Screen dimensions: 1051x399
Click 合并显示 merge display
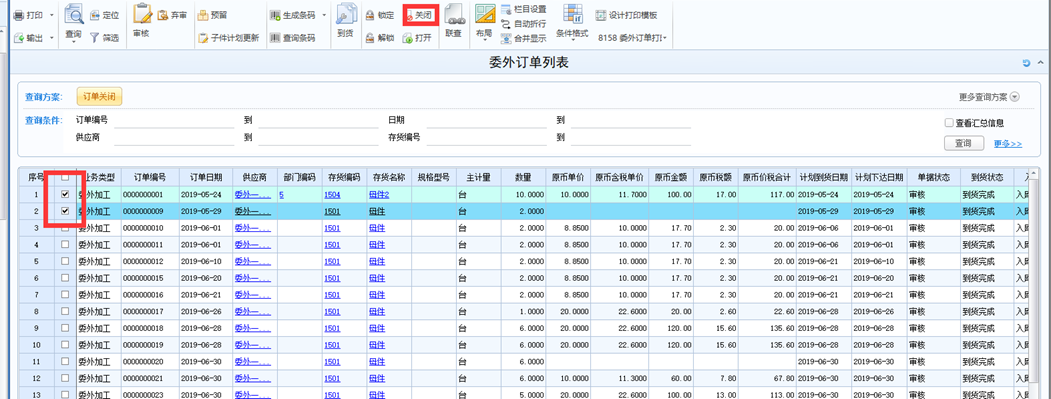click(x=524, y=38)
